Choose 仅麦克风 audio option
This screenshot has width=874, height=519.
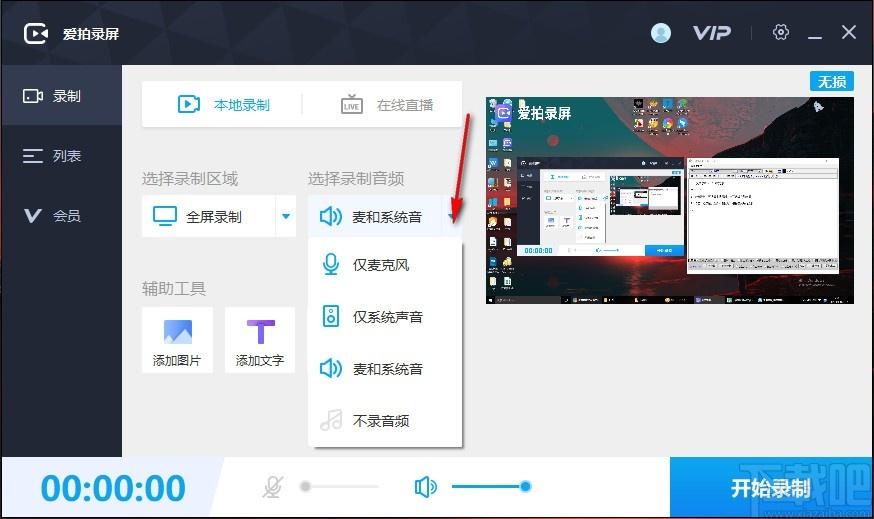click(x=385, y=264)
